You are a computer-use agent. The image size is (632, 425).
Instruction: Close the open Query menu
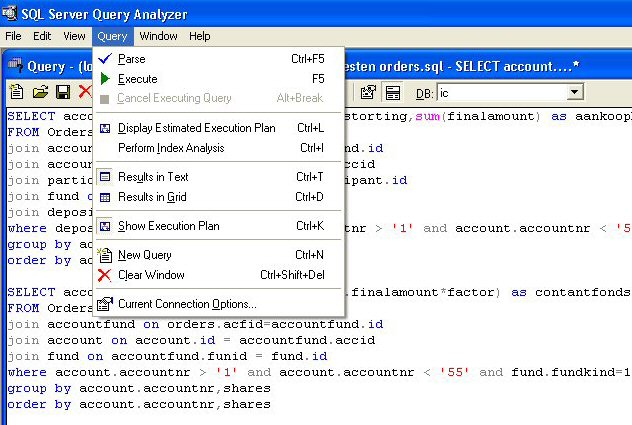click(x=112, y=36)
